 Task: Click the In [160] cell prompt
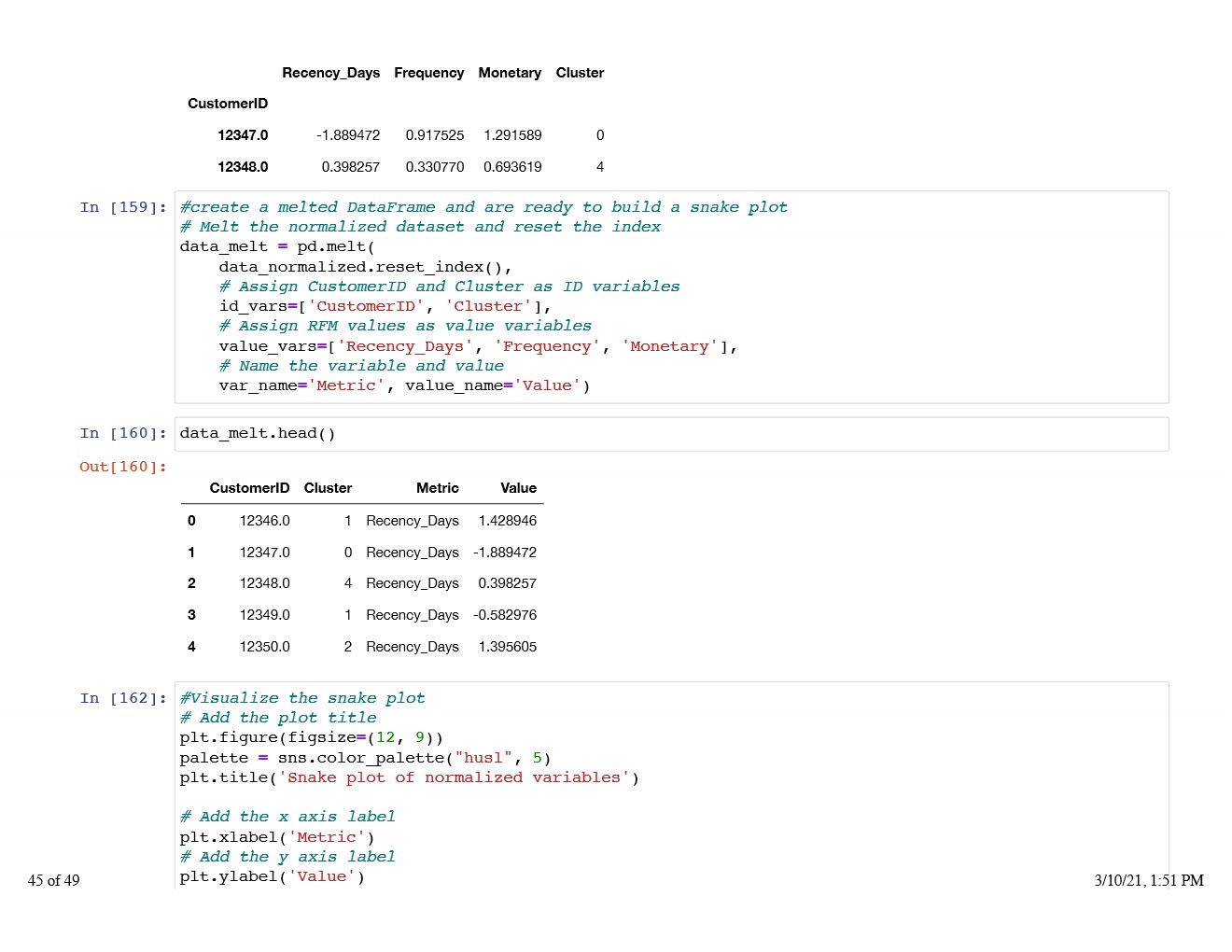tap(123, 433)
